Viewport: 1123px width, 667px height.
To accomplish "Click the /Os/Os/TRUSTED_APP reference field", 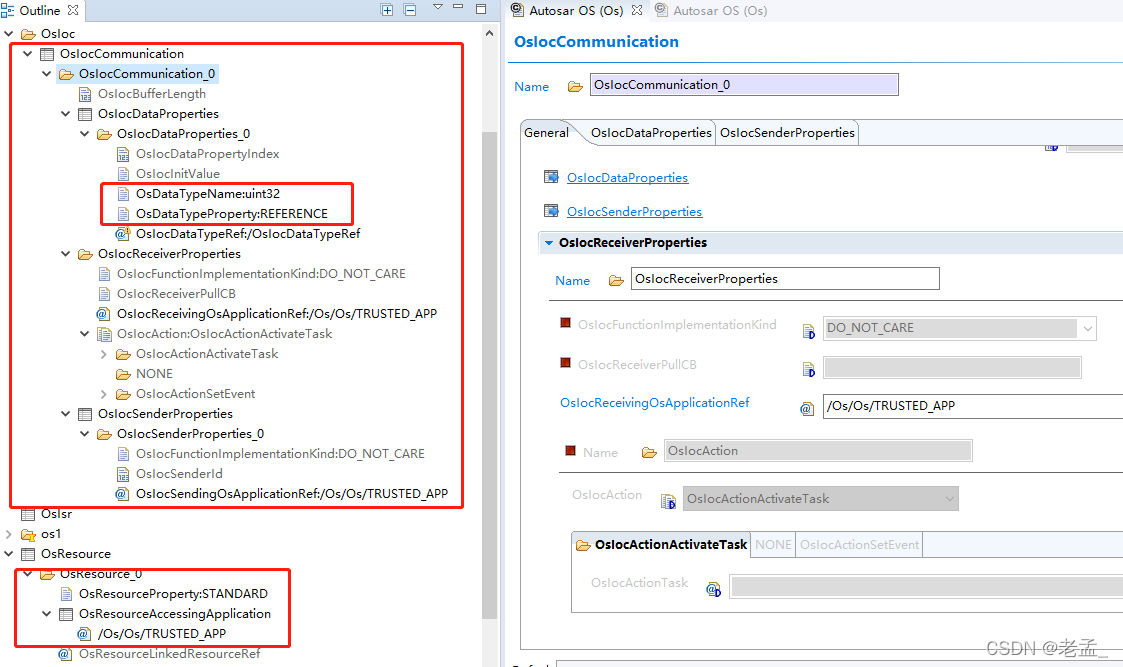I will pyautogui.click(x=973, y=406).
